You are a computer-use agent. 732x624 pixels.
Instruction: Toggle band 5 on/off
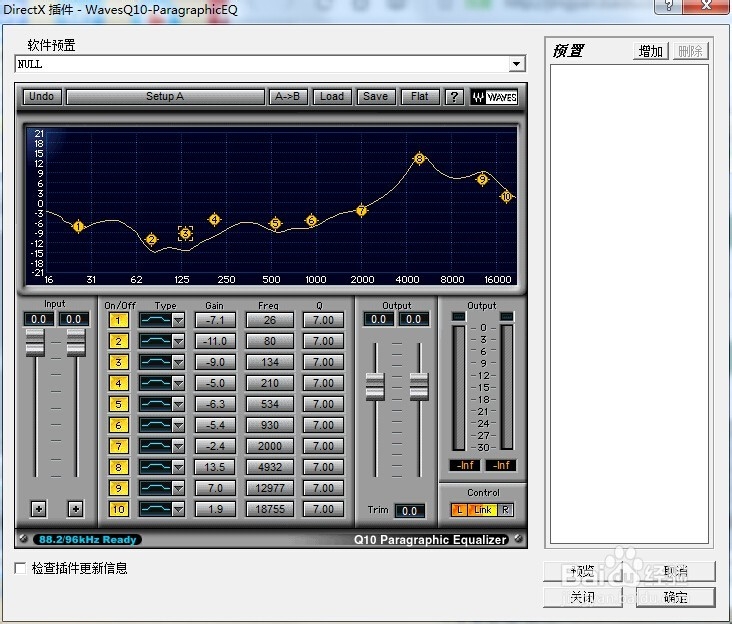(x=118, y=404)
